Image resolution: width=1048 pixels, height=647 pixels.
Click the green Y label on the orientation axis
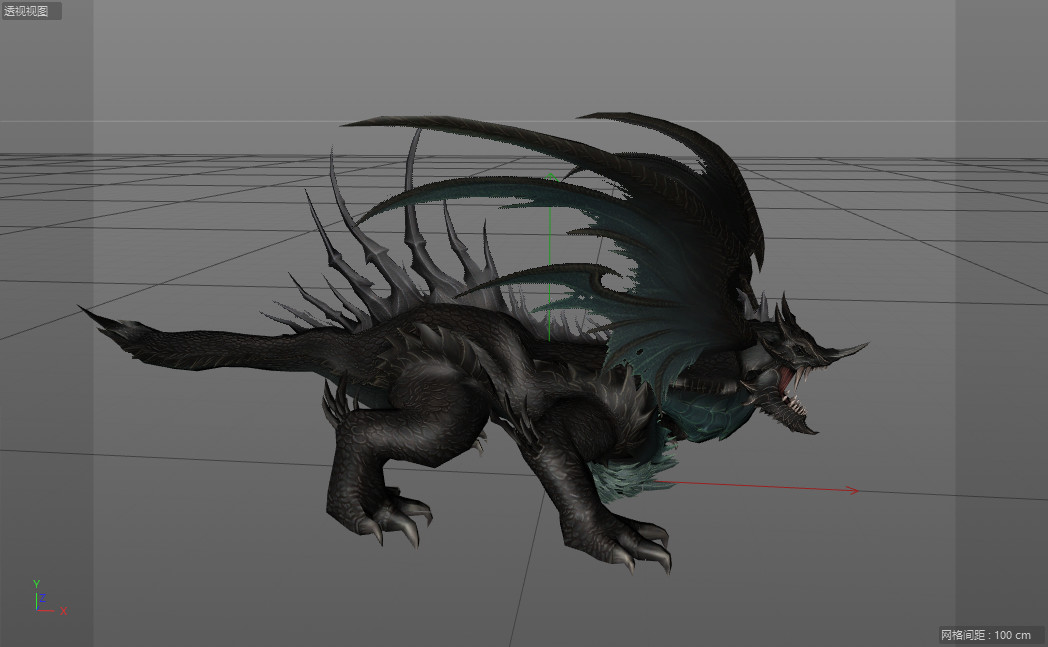click(x=37, y=581)
